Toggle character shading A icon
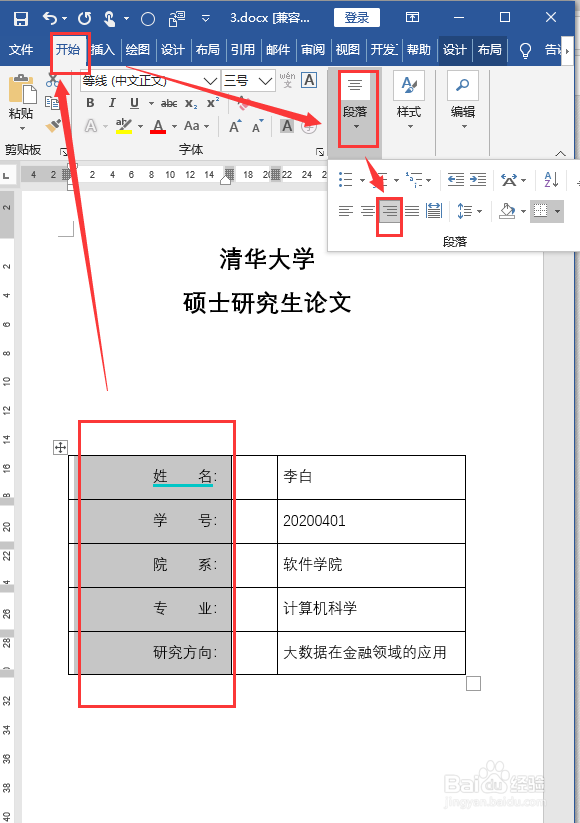This screenshot has width=580, height=823. 287,126
